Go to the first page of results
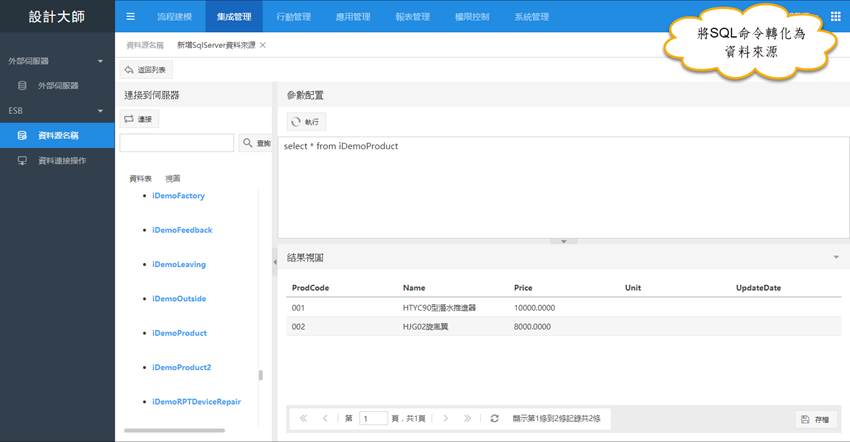This screenshot has height=442, width=850. click(x=303, y=418)
